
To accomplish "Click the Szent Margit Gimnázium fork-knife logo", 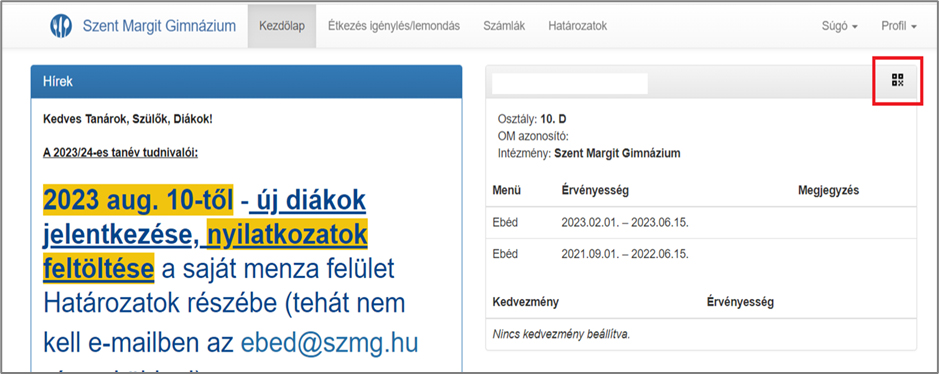I will [61, 26].
